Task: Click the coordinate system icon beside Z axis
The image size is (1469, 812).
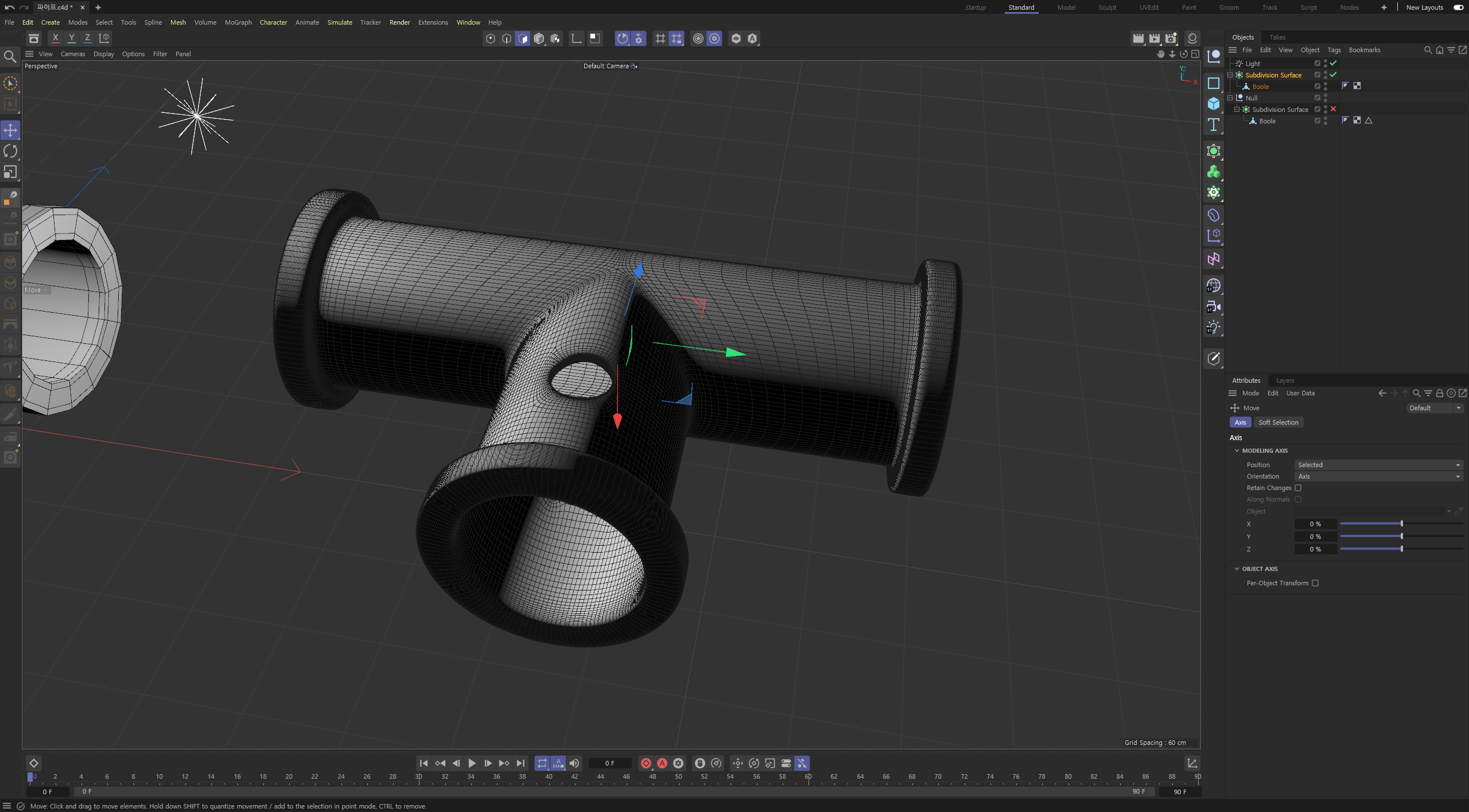Action: 104,38
